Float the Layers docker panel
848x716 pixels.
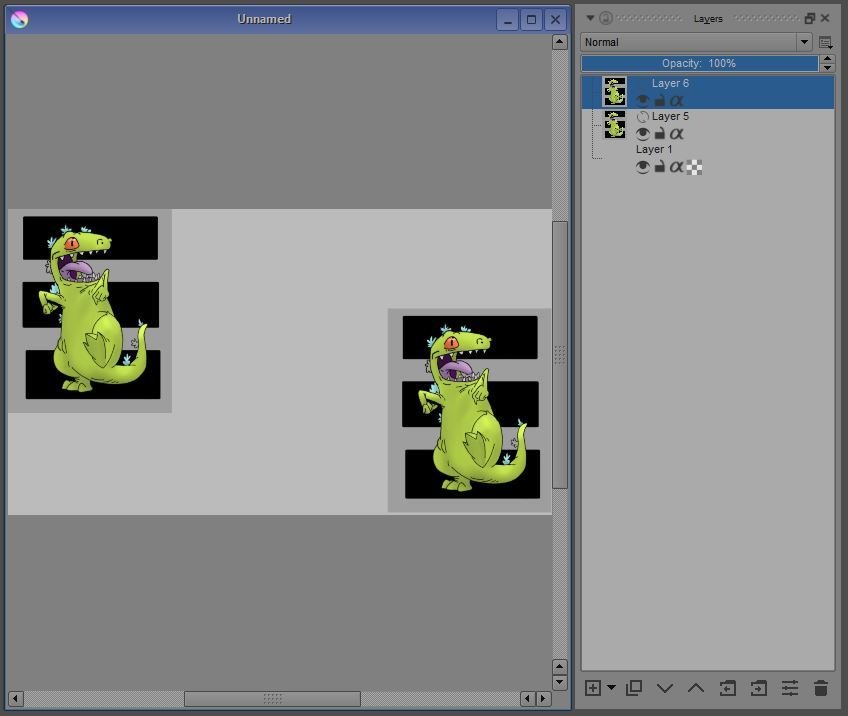pyautogui.click(x=810, y=18)
